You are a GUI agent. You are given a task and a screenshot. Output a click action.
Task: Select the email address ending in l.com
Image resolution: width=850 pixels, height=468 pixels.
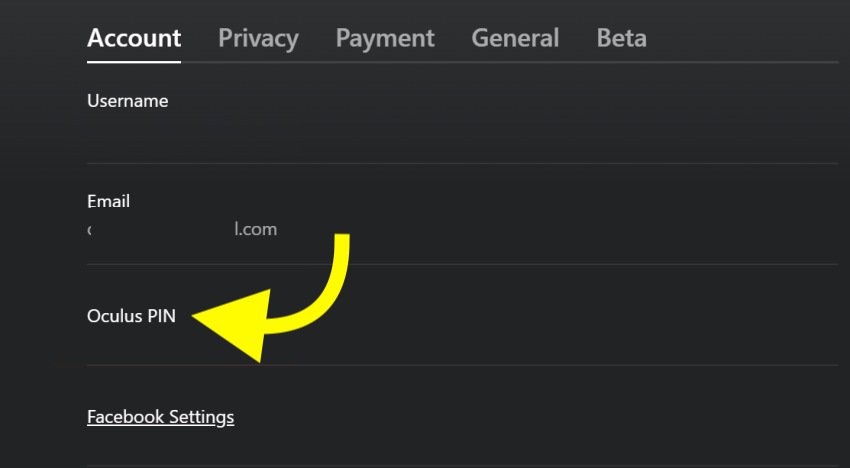click(x=255, y=230)
